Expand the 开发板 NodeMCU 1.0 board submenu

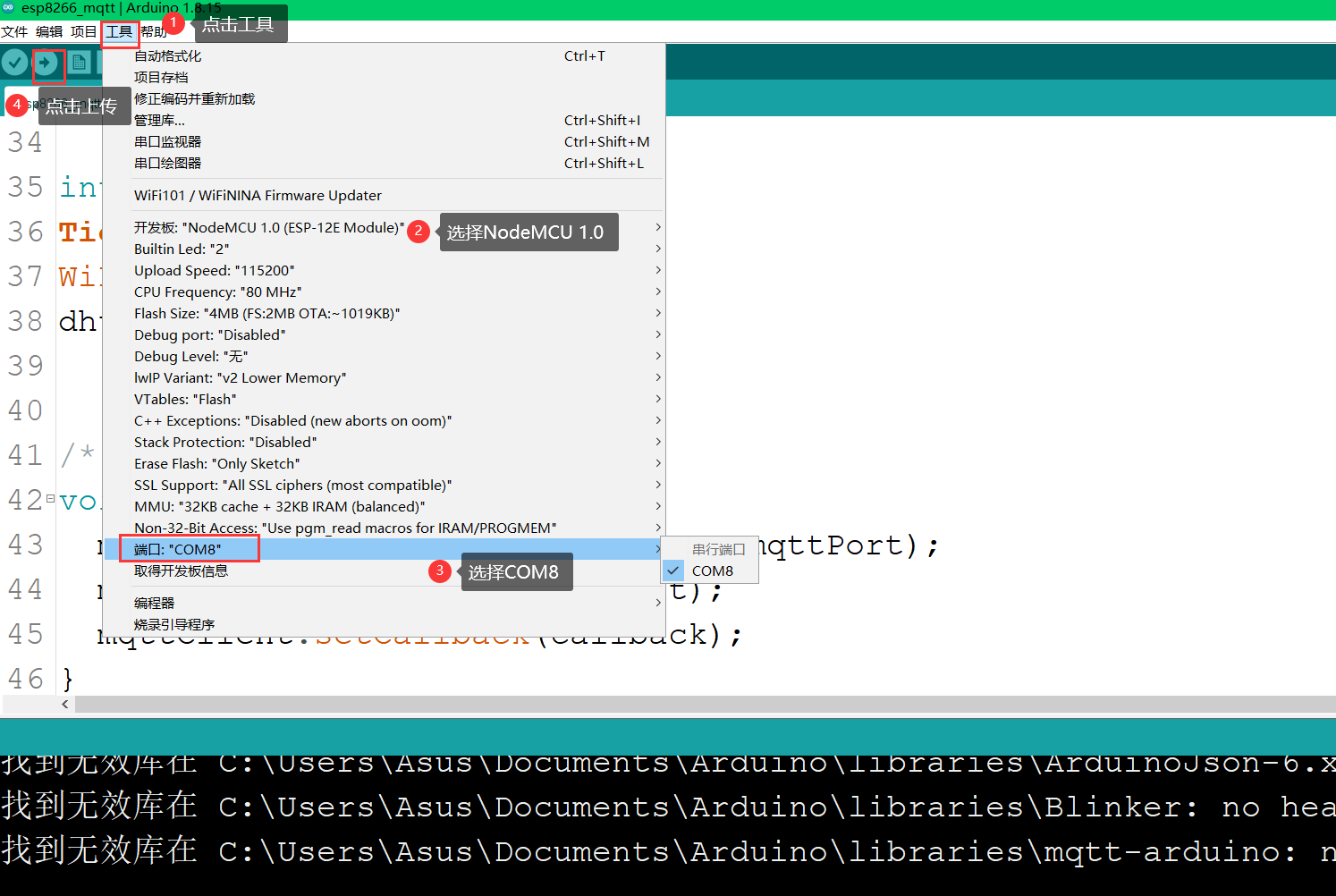tap(385, 228)
